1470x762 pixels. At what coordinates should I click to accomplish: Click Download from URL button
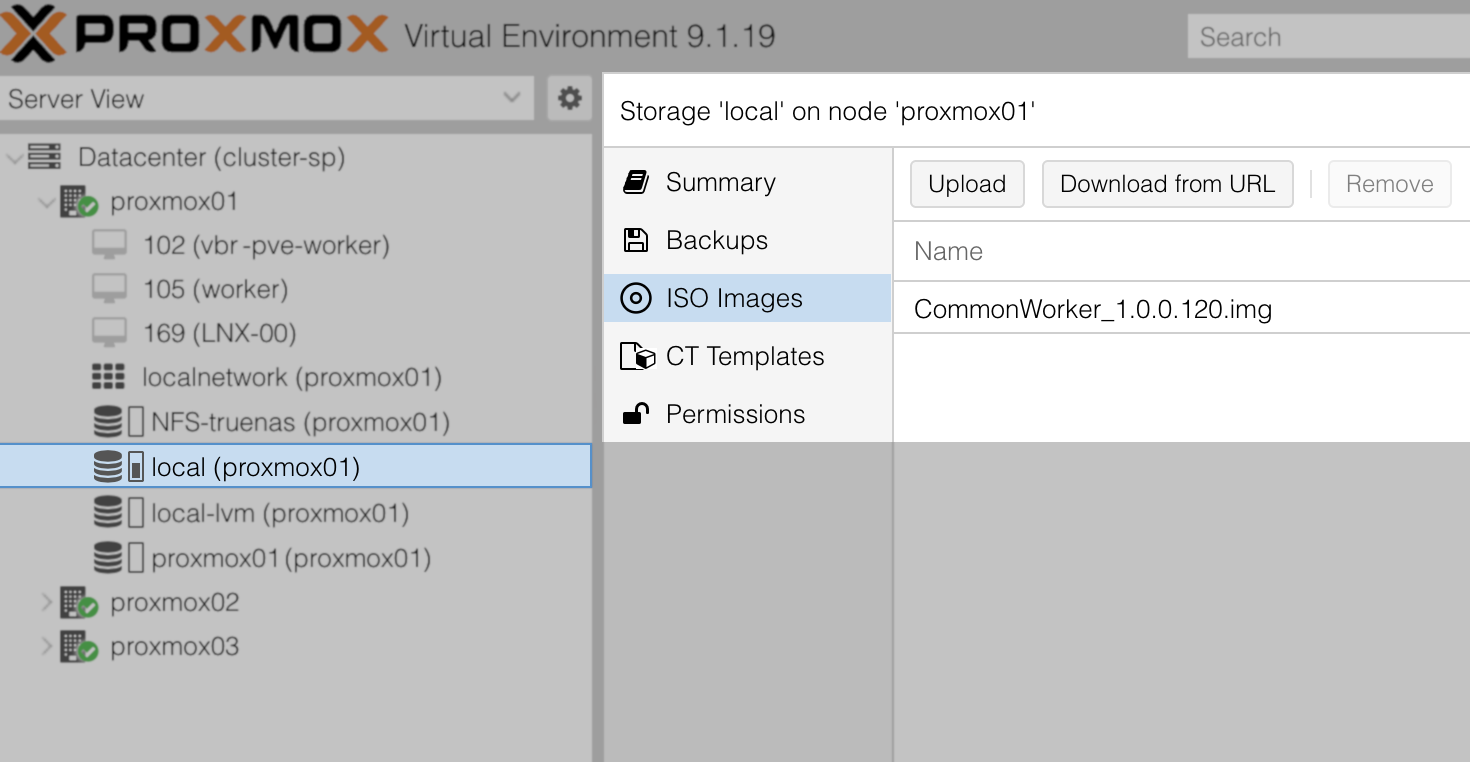[1168, 184]
